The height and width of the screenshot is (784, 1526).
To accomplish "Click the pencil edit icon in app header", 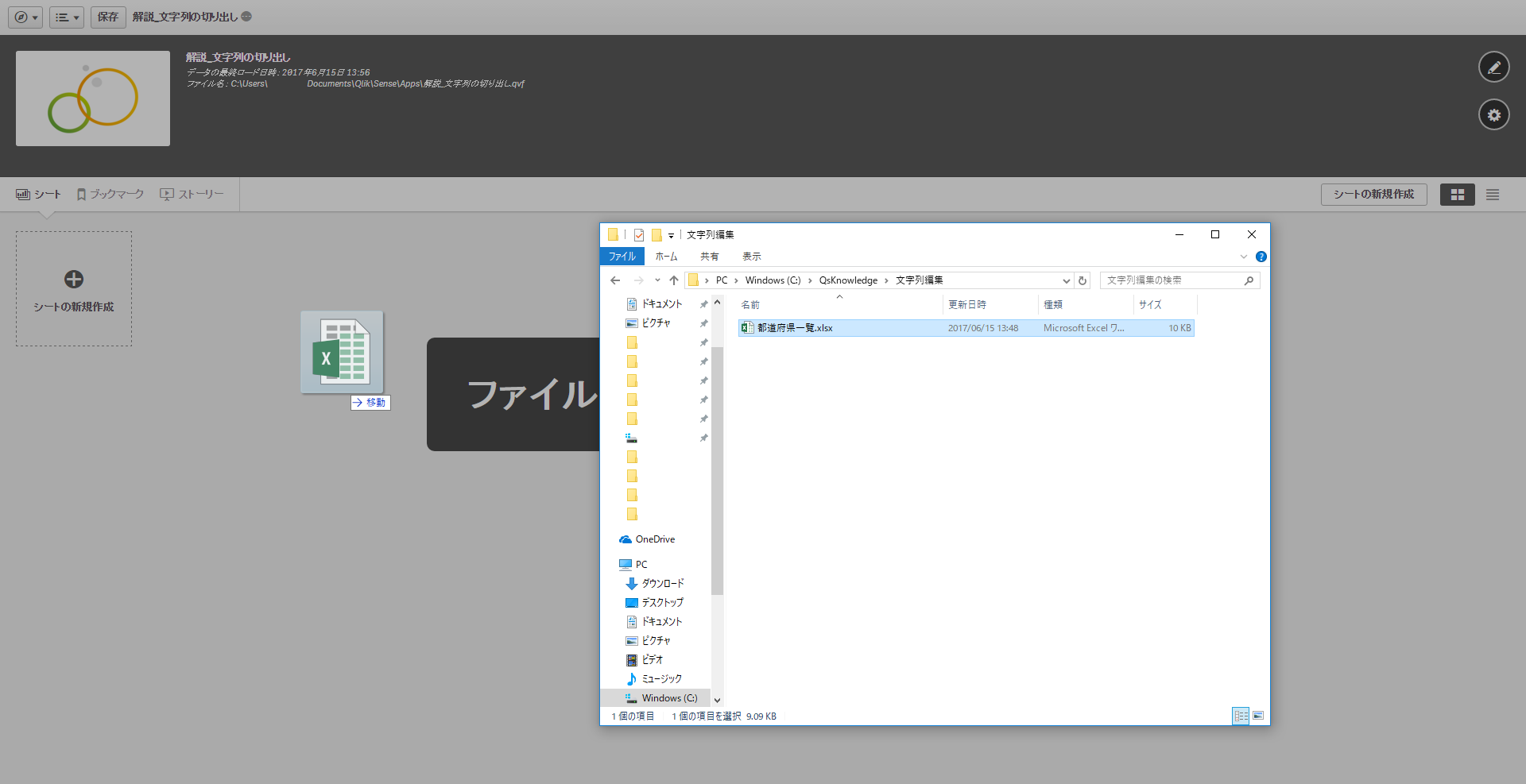I will 1493,68.
